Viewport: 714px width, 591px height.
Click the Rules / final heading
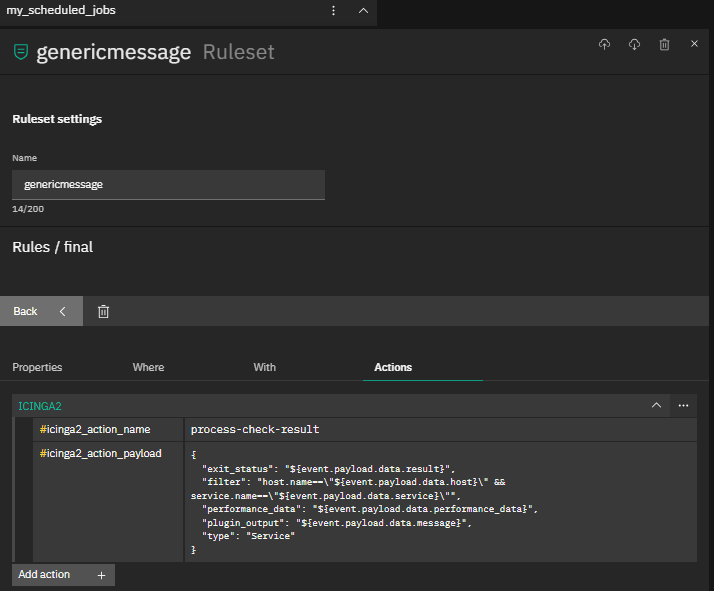point(52,247)
